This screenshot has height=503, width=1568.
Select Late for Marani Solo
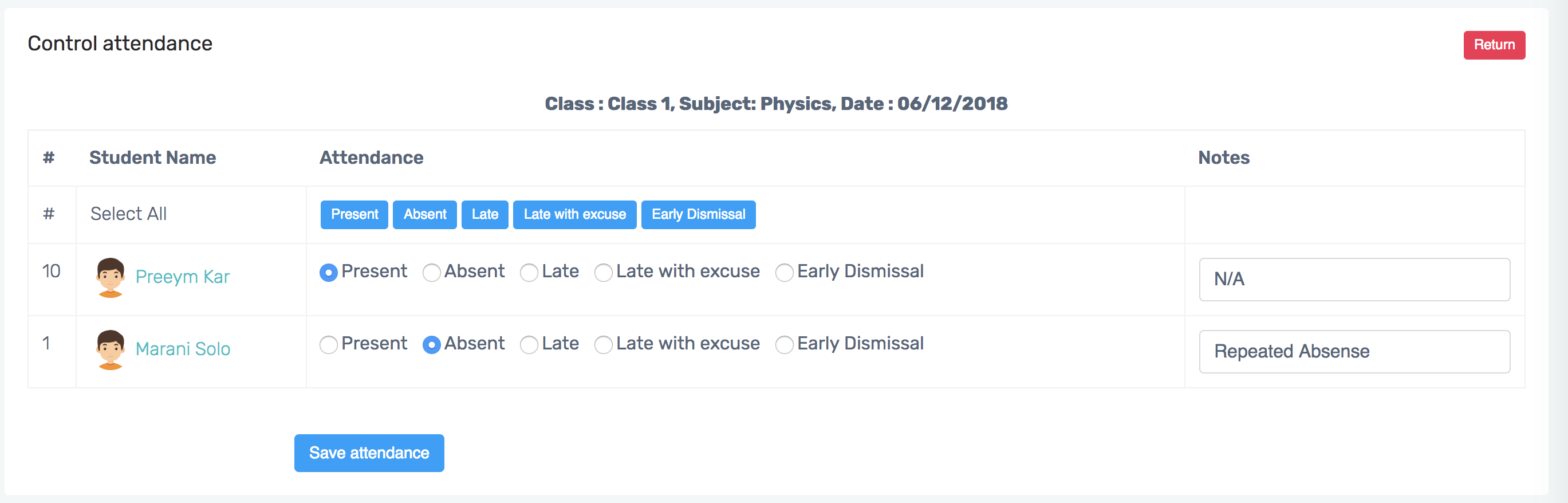tap(529, 345)
